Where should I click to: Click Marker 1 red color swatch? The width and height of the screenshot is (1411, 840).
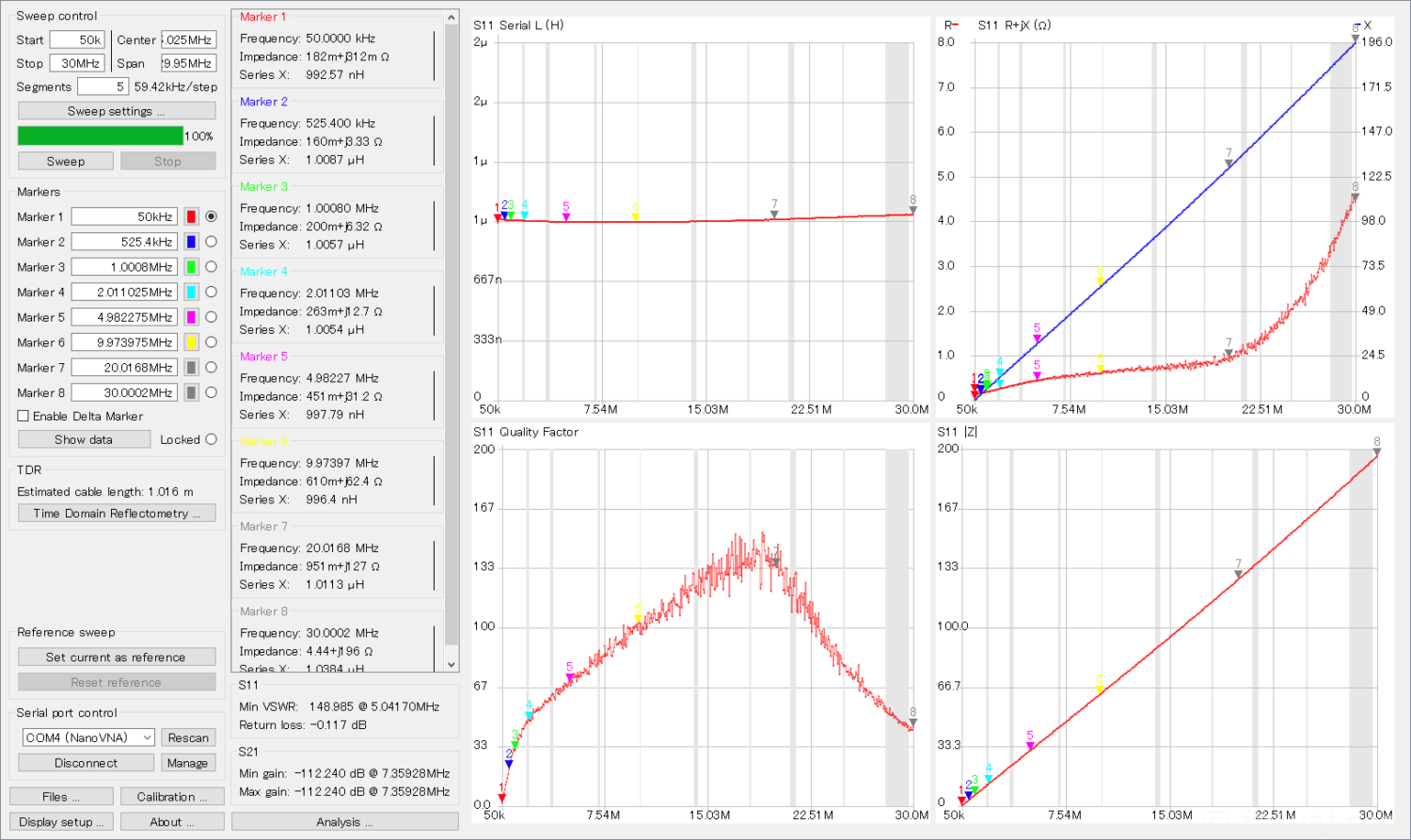coord(191,216)
